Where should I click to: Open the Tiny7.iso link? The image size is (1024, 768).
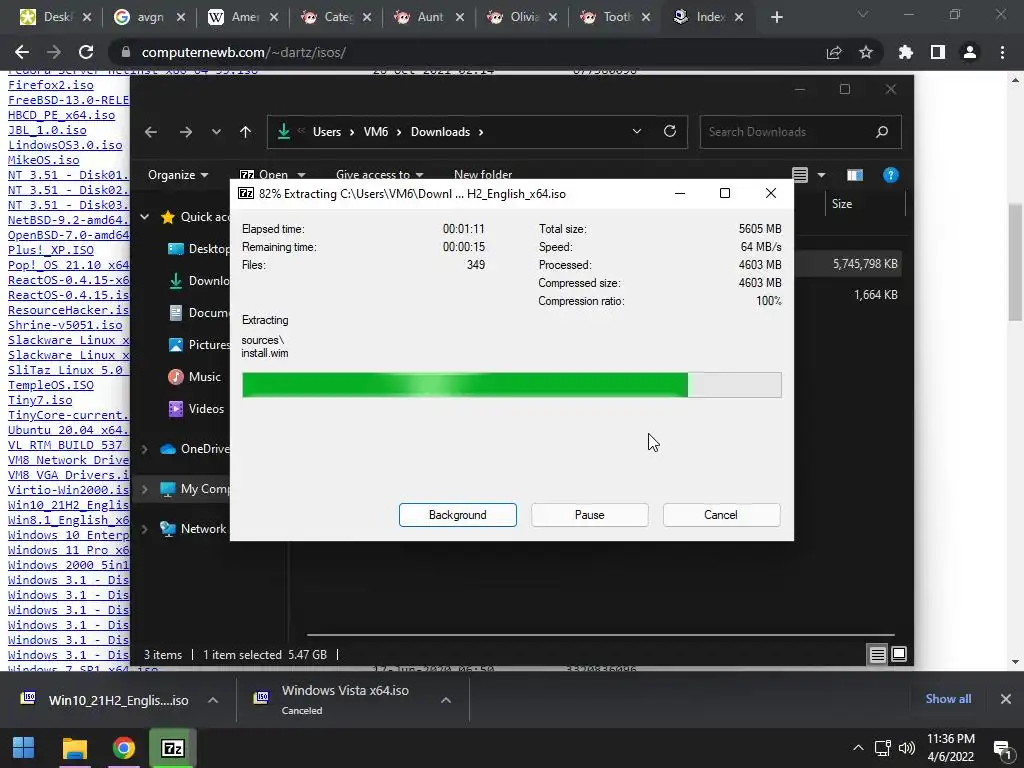pos(40,400)
